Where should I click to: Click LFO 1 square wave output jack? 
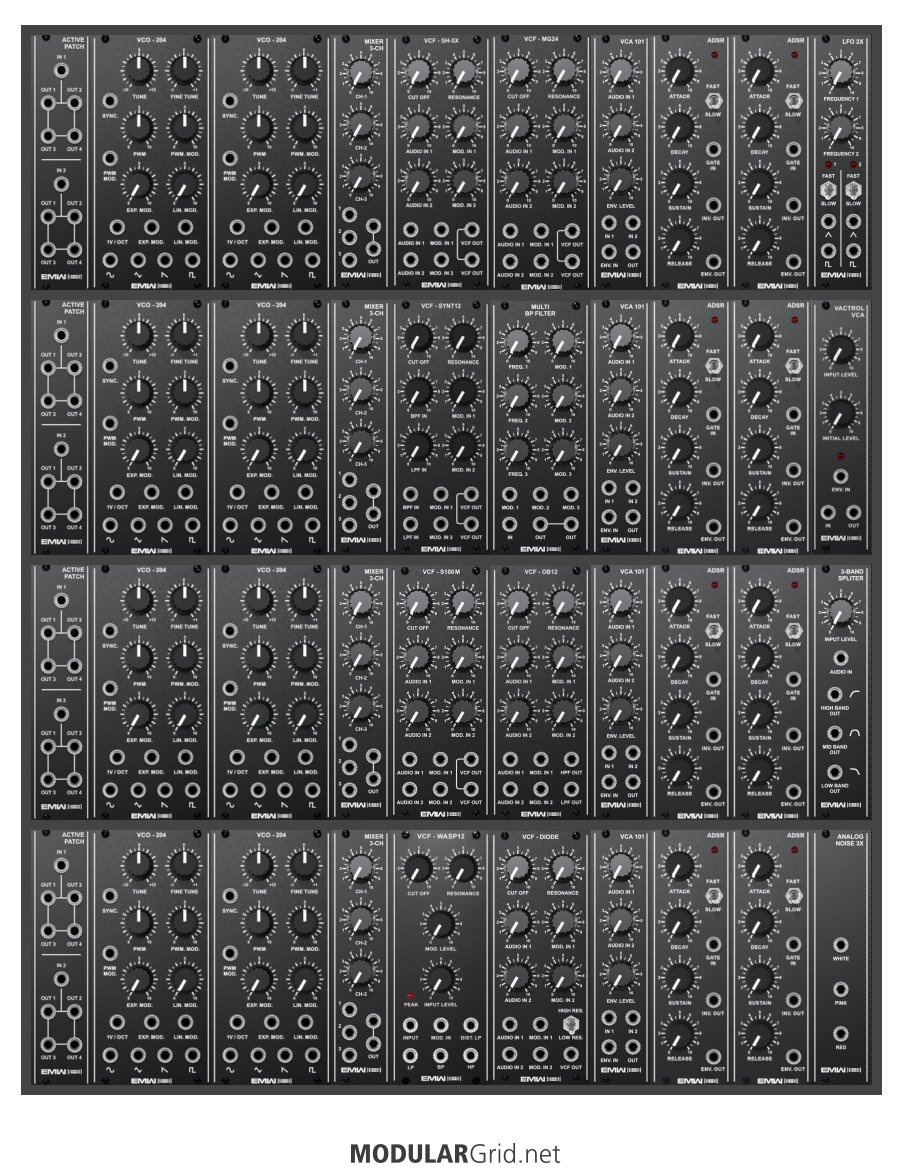[828, 252]
